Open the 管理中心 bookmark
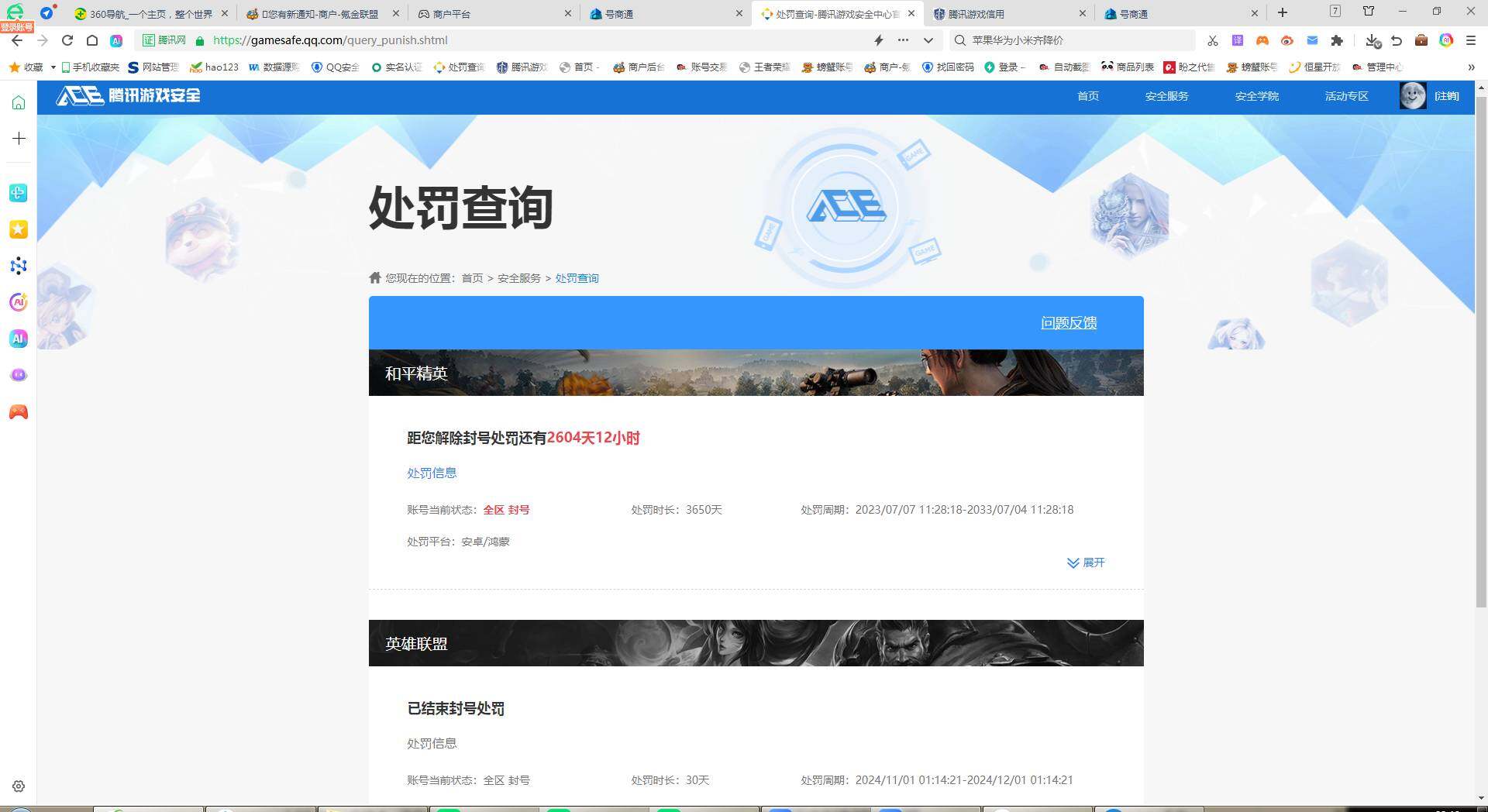 [1376, 67]
